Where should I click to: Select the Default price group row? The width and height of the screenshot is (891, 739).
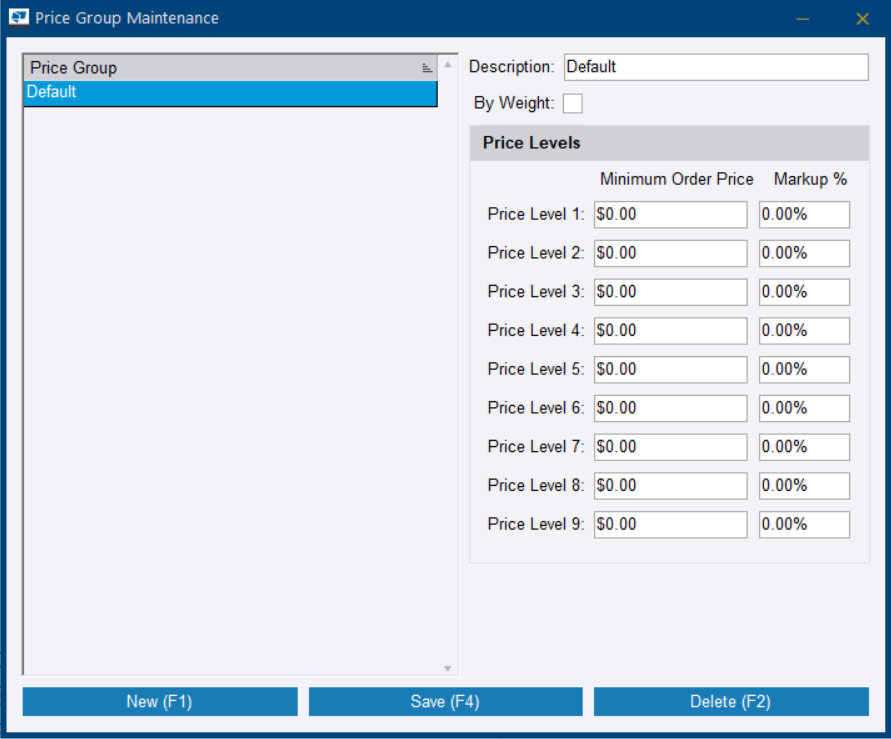coord(230,93)
